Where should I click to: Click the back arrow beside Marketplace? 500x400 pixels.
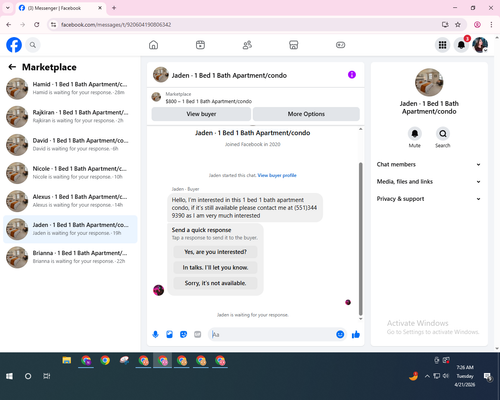click(x=12, y=67)
